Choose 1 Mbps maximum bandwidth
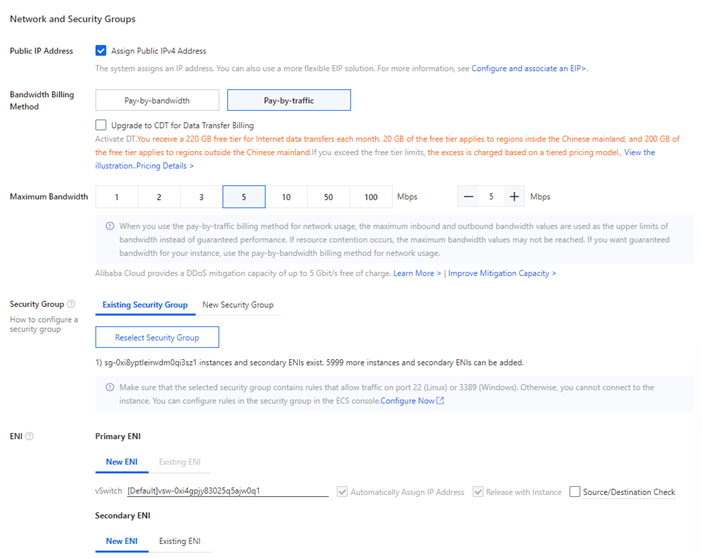Screen dimensions: 702x558 [117, 197]
